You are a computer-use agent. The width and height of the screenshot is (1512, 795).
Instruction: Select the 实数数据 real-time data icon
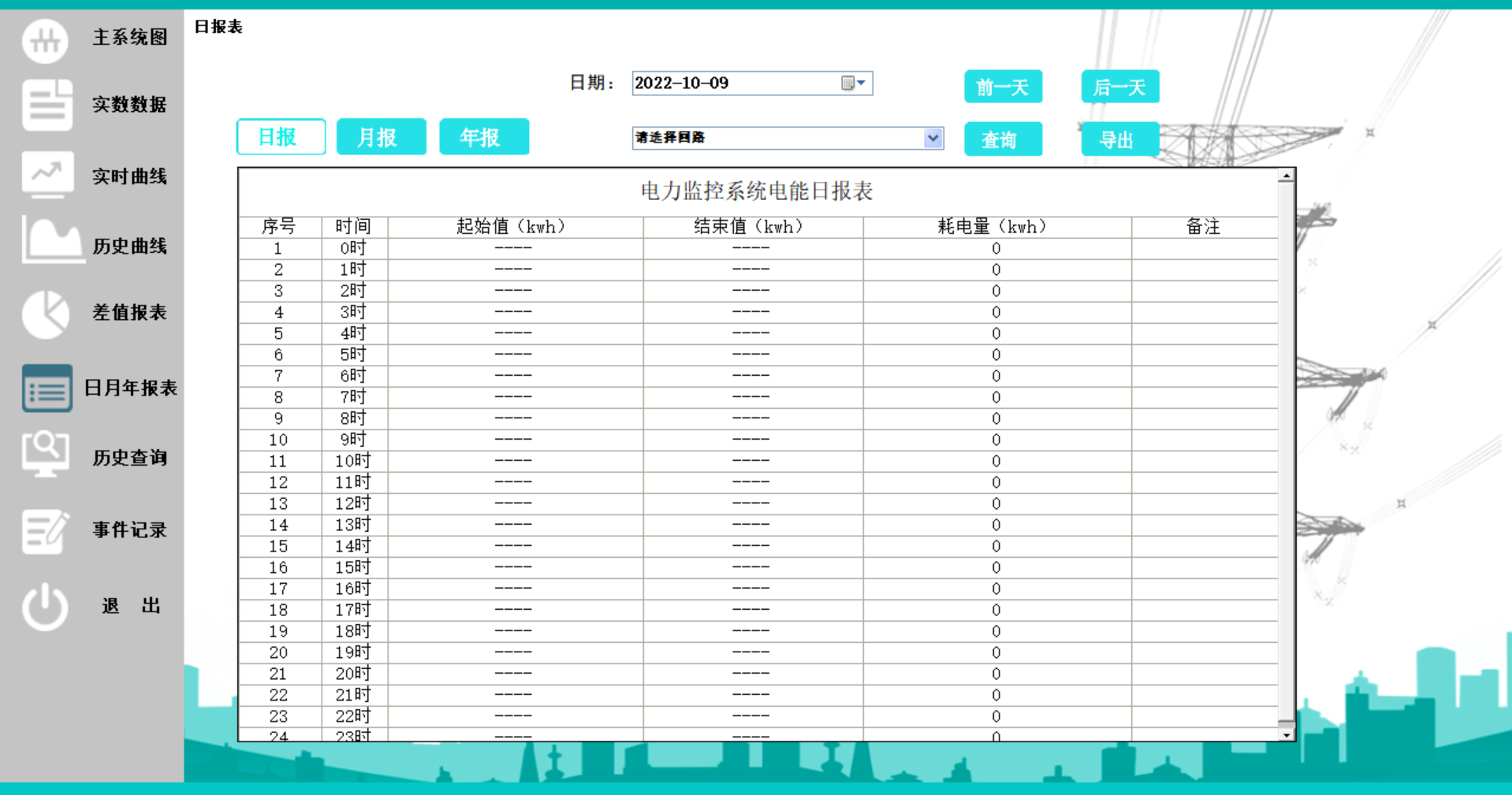[x=45, y=105]
